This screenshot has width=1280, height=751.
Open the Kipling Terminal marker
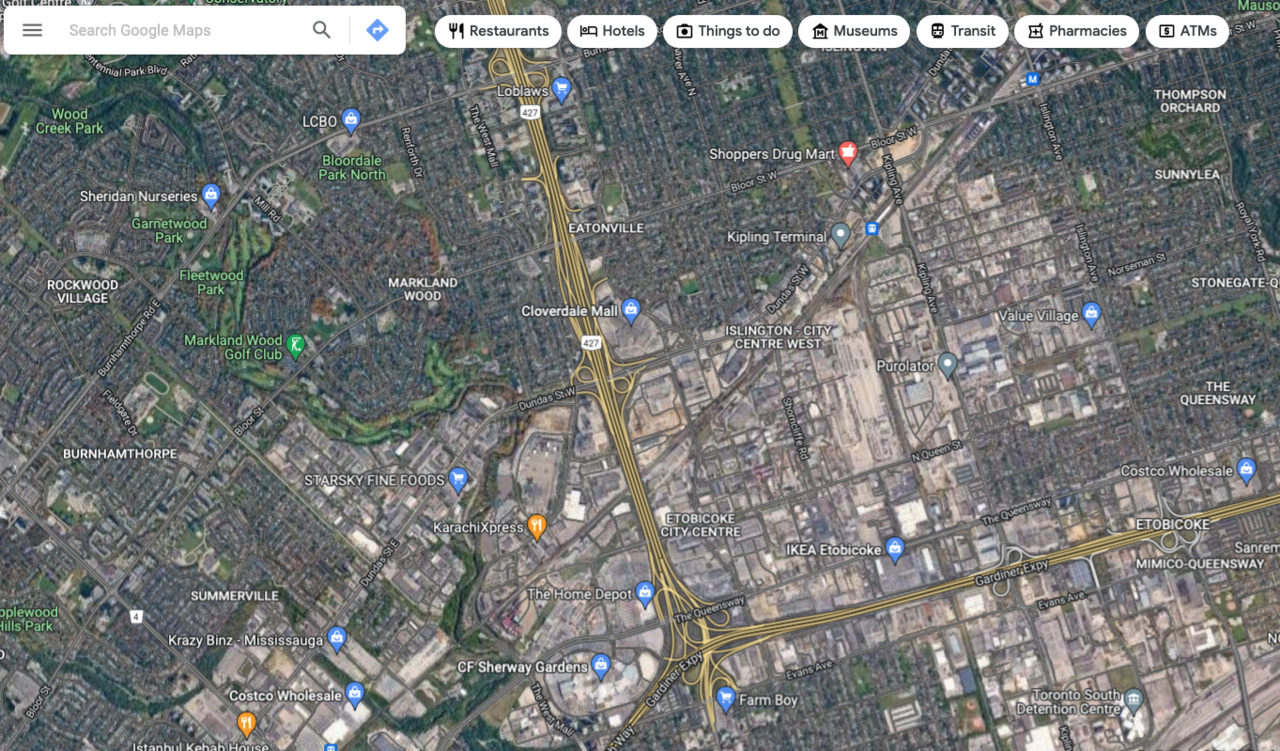click(x=841, y=235)
